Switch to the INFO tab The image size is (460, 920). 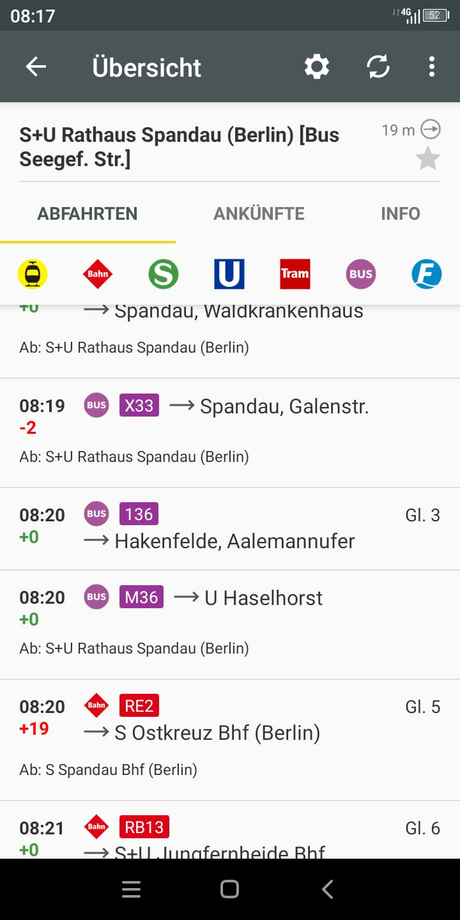tap(400, 214)
